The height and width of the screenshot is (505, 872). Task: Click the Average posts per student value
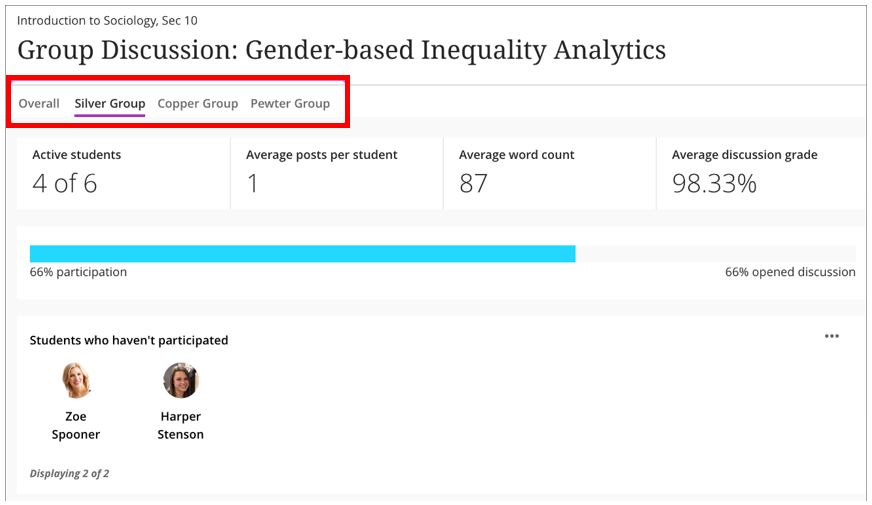[252, 183]
